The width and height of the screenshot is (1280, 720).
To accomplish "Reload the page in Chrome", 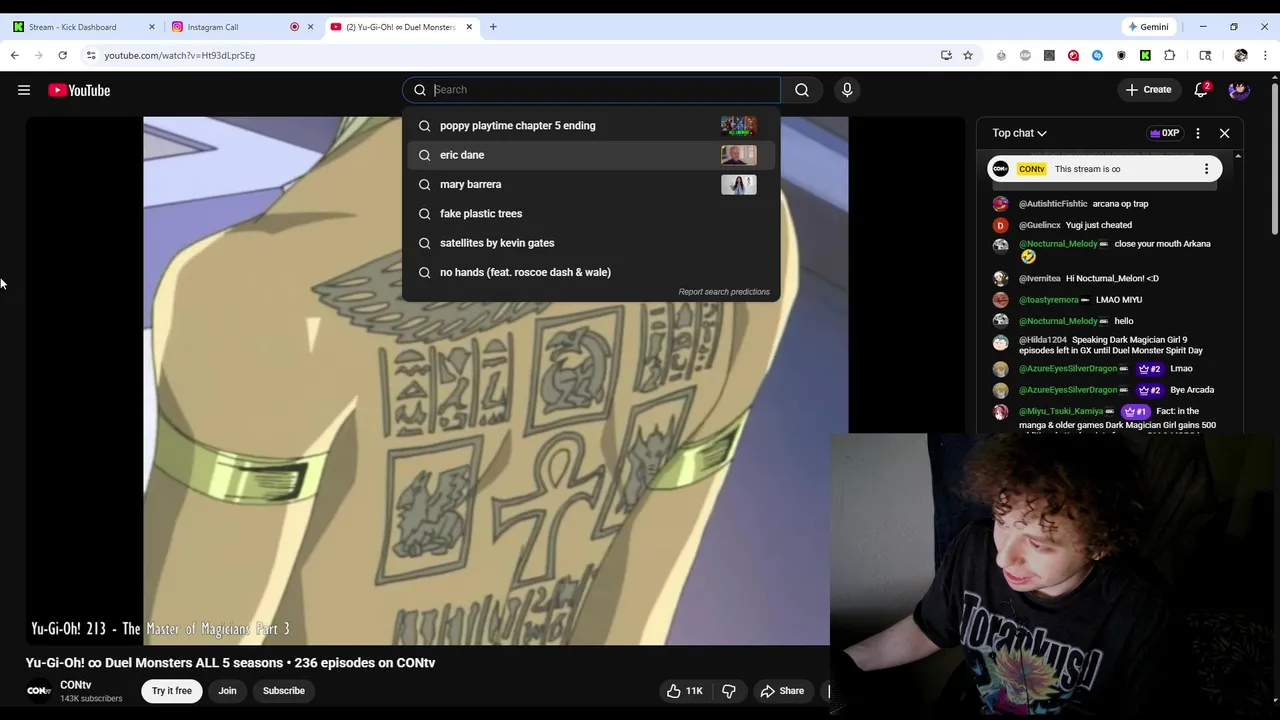I will tap(62, 55).
